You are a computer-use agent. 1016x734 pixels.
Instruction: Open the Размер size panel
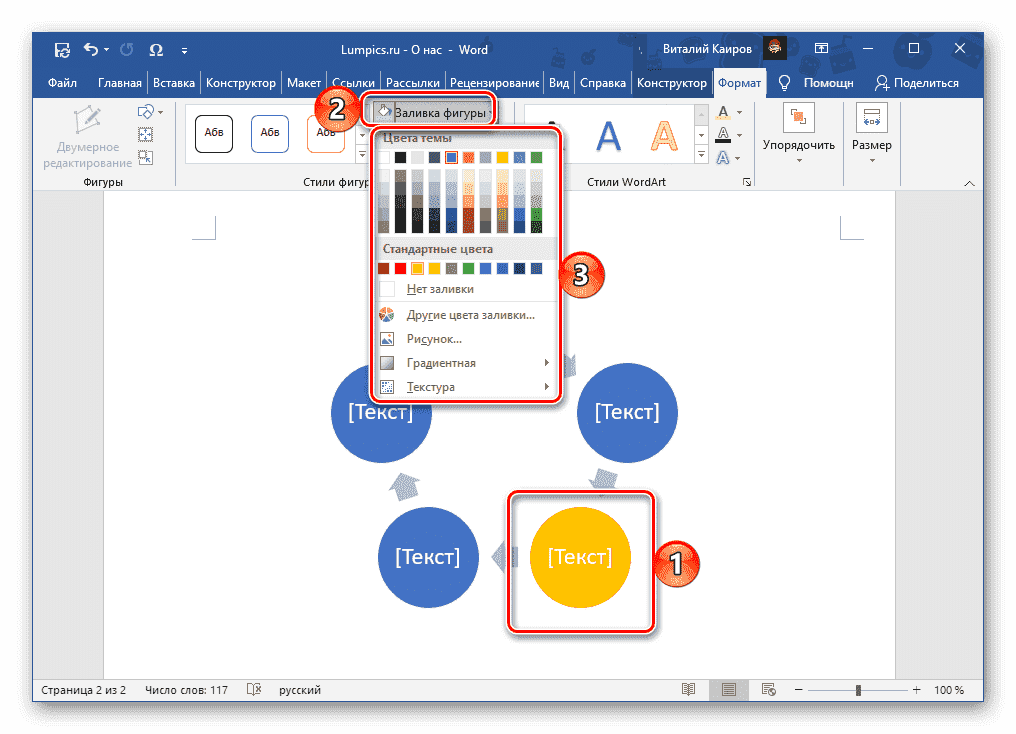[871, 131]
